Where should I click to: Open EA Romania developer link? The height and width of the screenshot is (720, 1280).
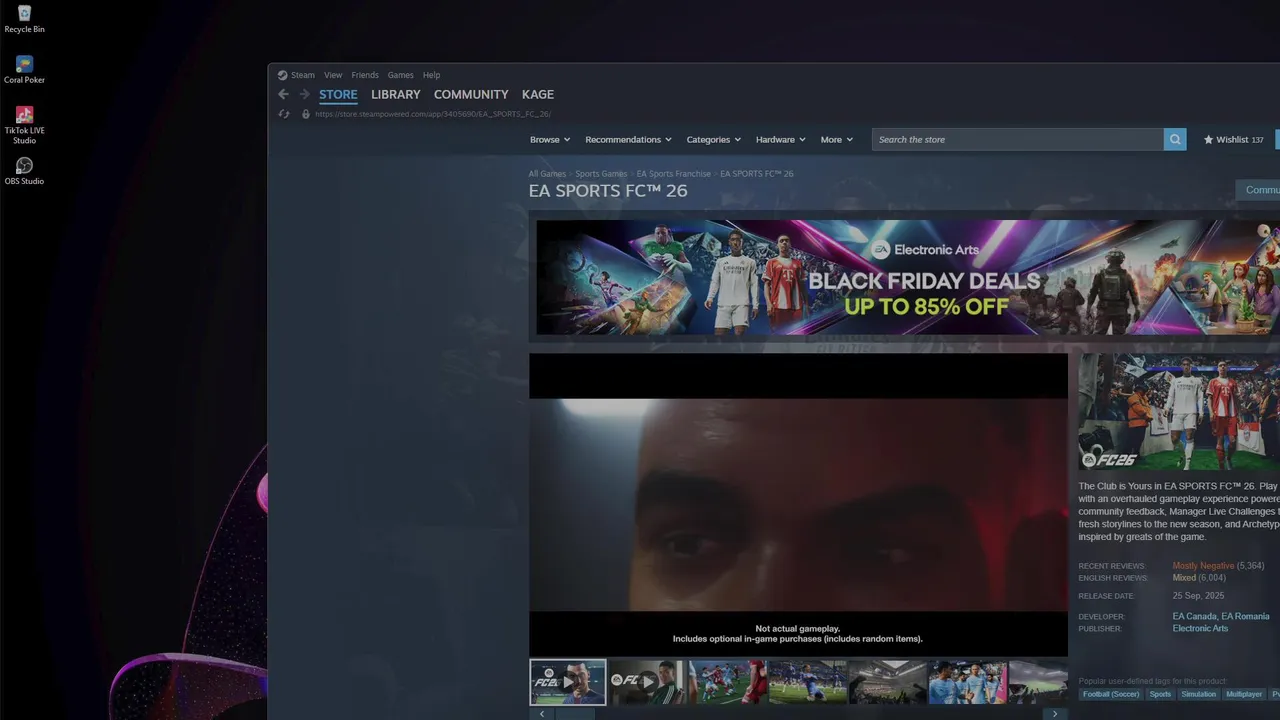(x=1245, y=617)
